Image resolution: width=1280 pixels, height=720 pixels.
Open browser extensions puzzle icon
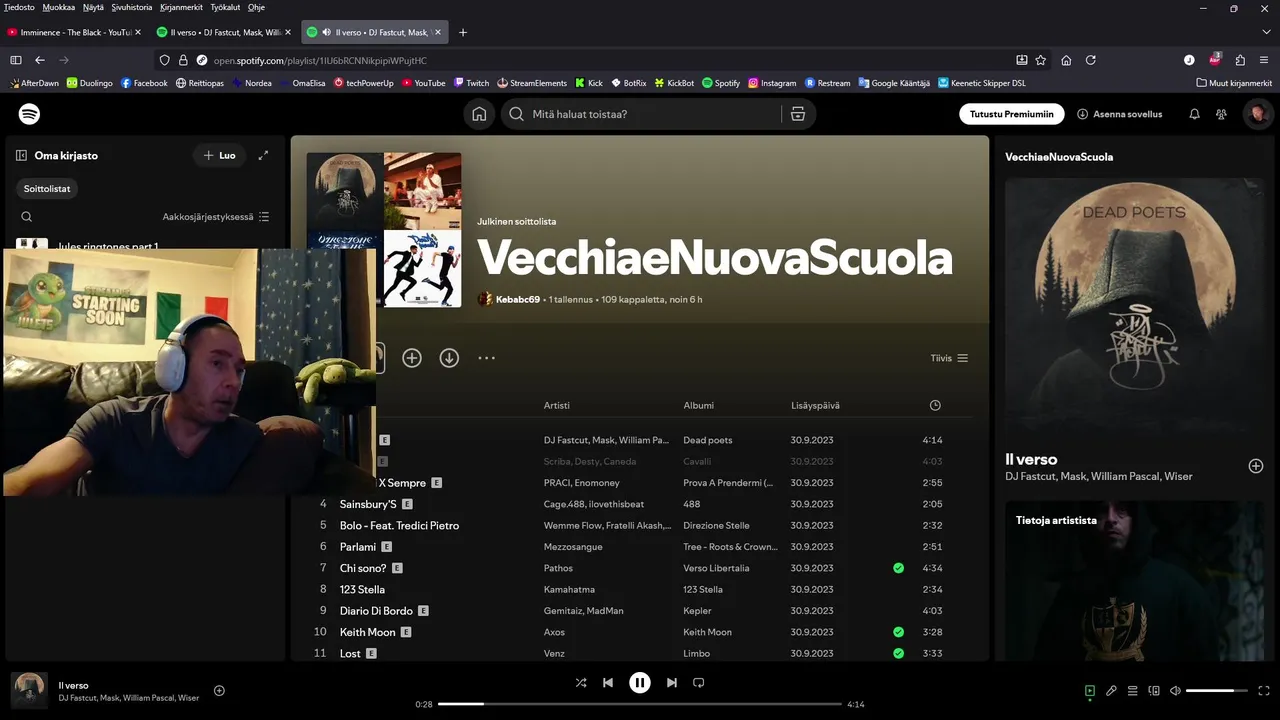point(1240,60)
